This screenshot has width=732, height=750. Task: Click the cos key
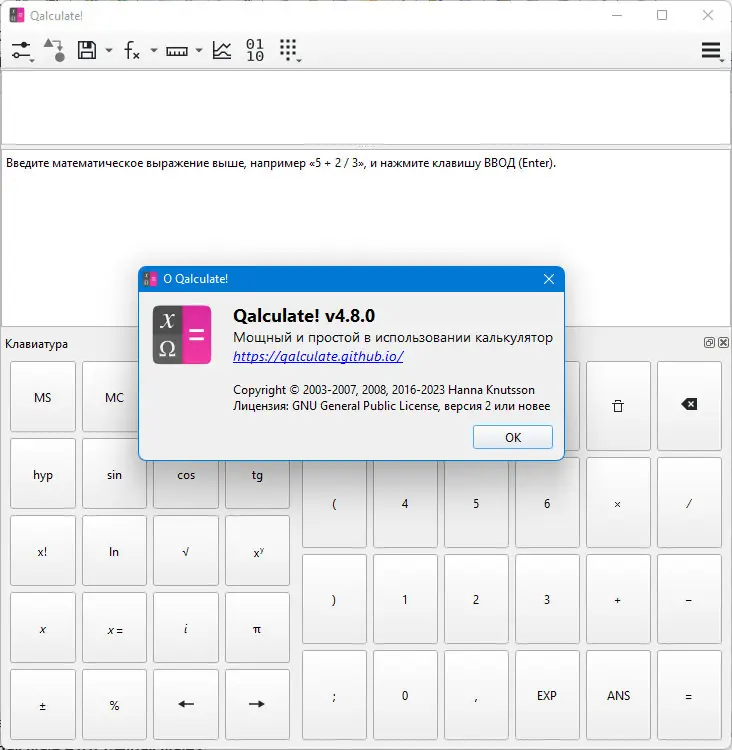[x=186, y=484]
